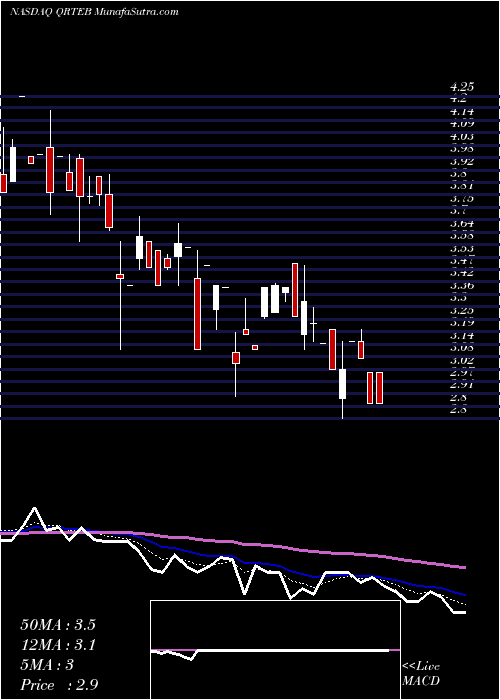Image resolution: width=500 pixels, height=700 pixels.
Task: Click the 4.09 price axis label
Action: pos(462,124)
